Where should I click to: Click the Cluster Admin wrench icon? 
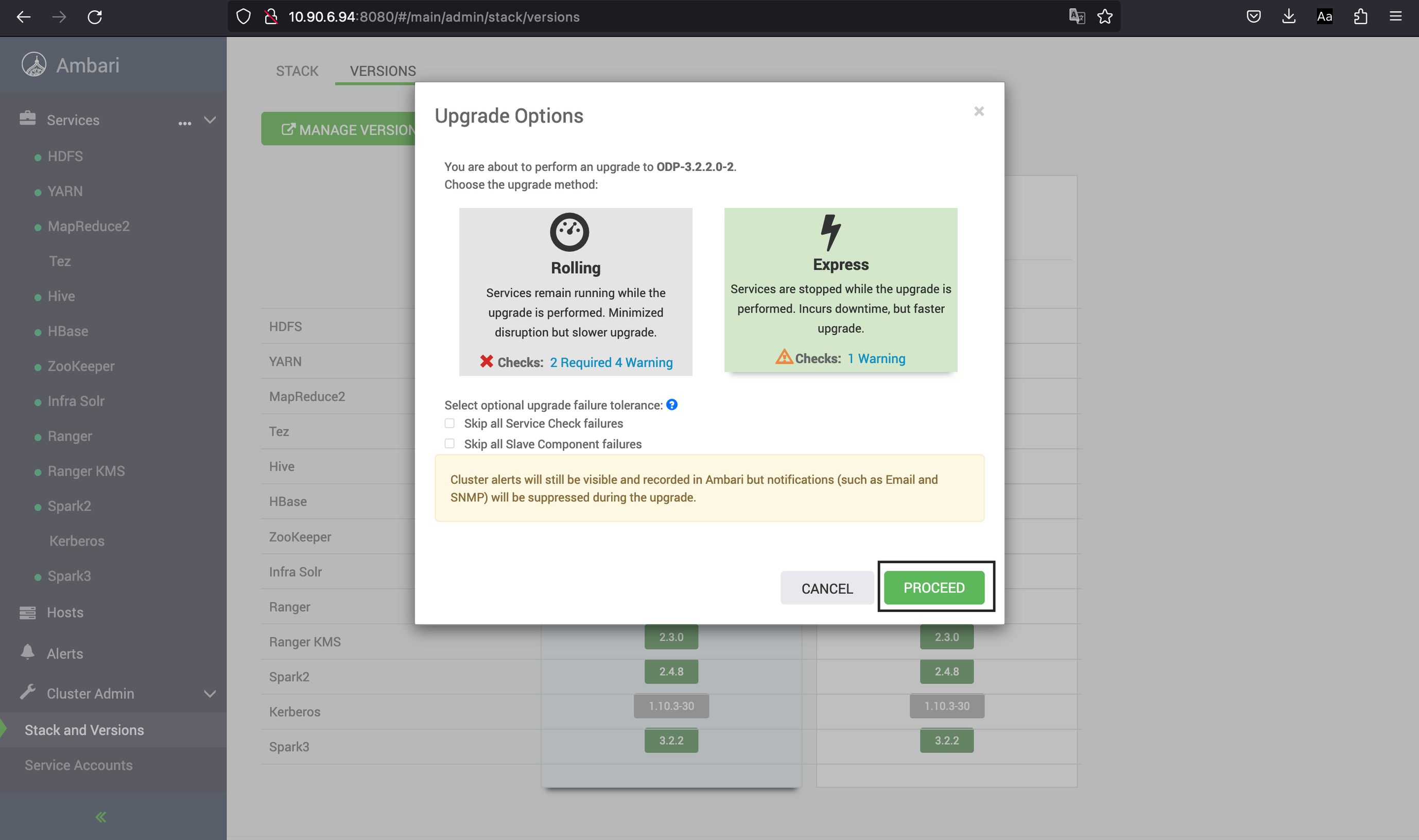point(27,692)
